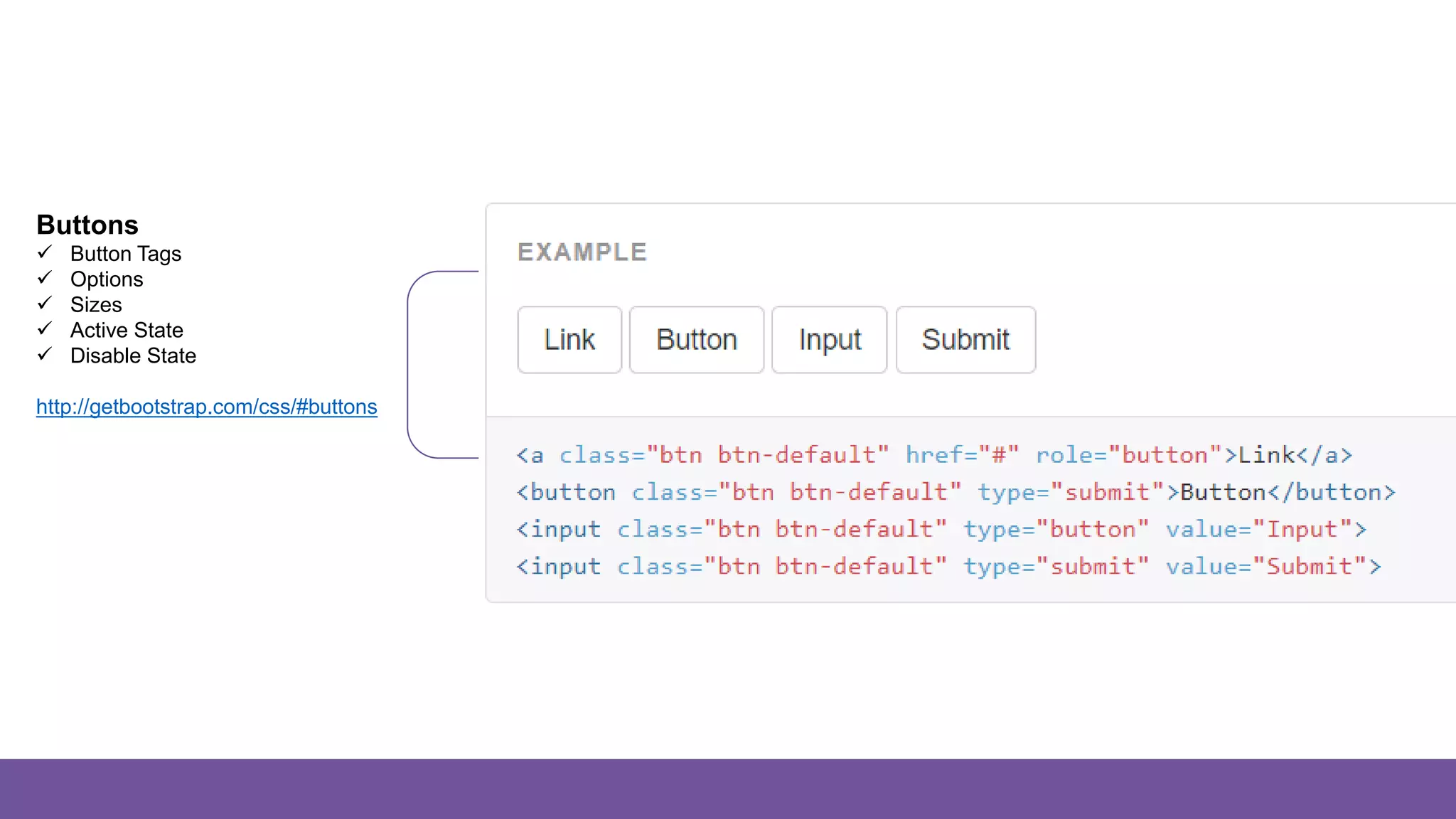Screen dimensions: 1456x819
Task: Click the anchor tag code line
Action: (934, 455)
